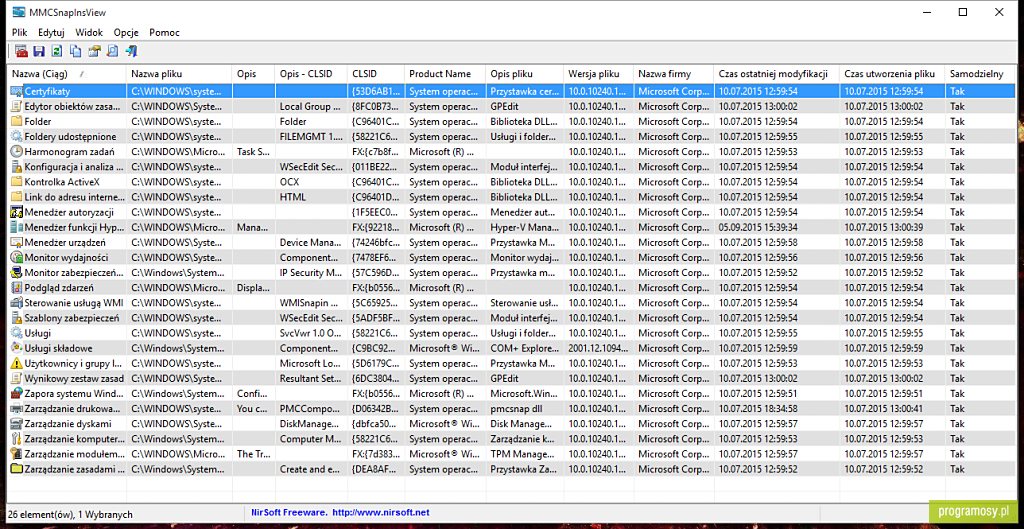Image resolution: width=1024 pixels, height=529 pixels.
Task: Select the Kontrolka ActiveX row name
Action: coord(62,182)
